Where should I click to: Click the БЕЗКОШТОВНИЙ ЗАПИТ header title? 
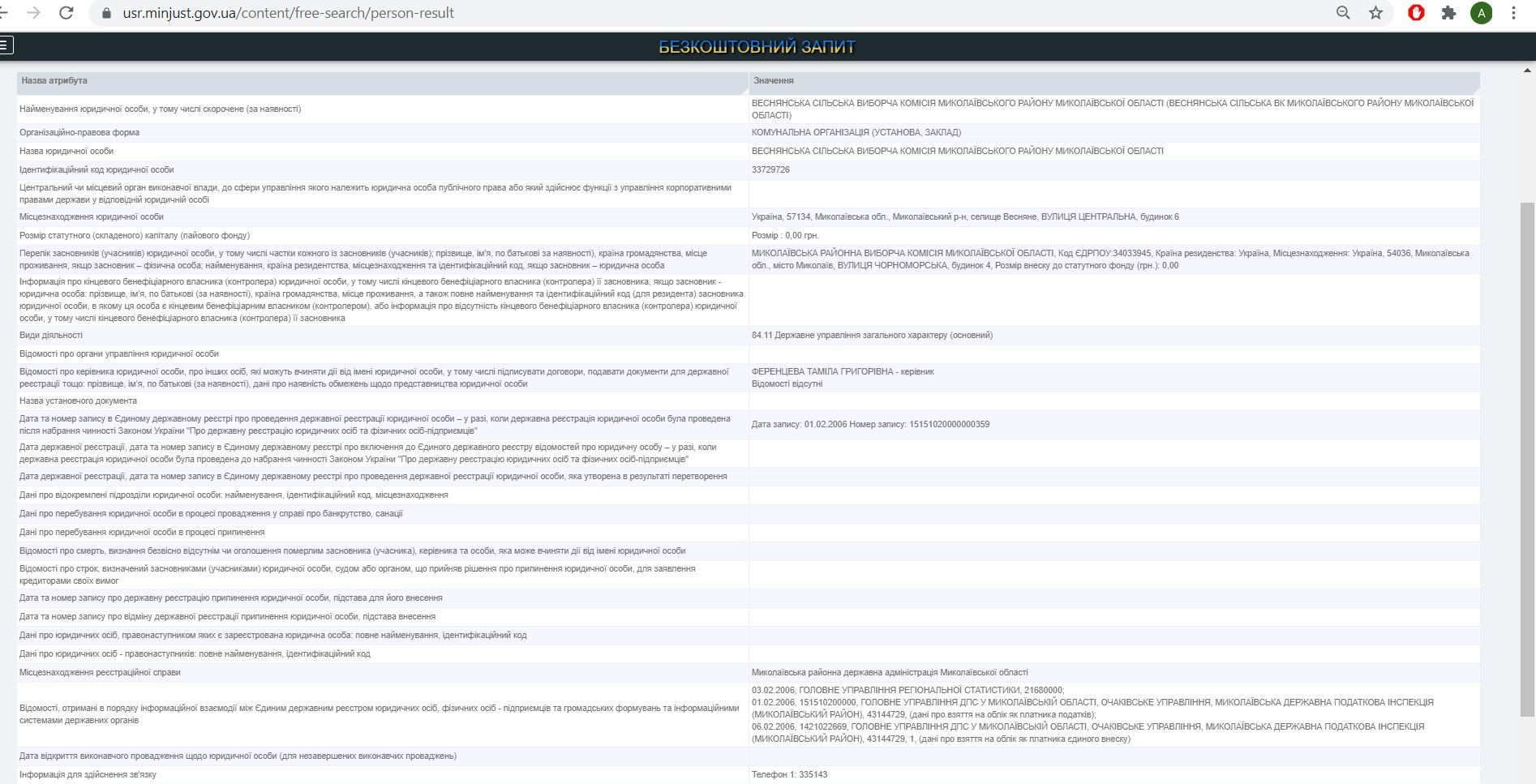tap(757, 47)
